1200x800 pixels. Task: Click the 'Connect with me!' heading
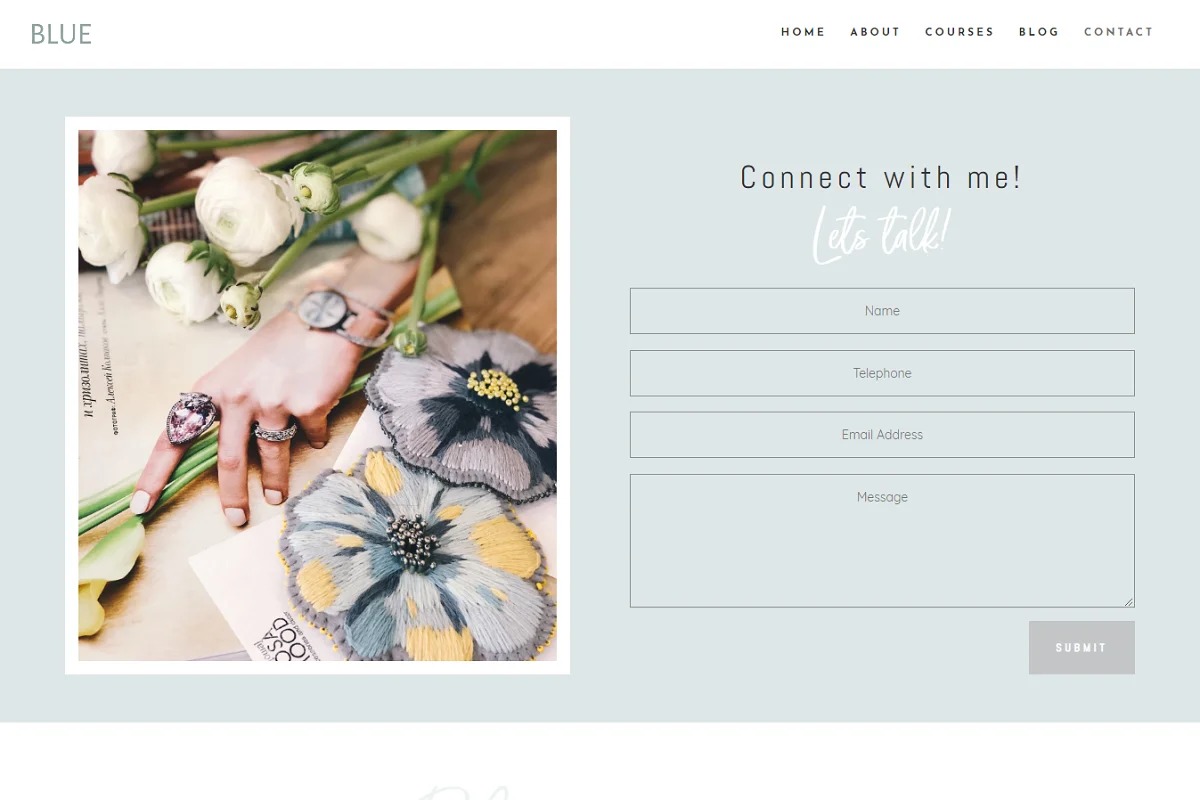[881, 177]
